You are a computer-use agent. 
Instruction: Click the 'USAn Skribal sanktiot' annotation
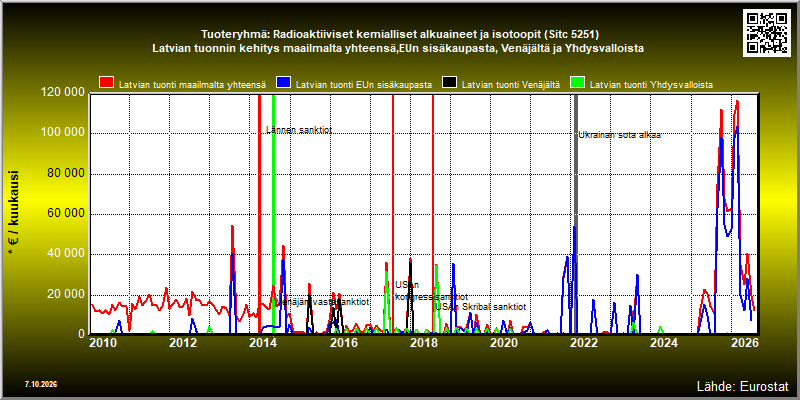point(481,307)
